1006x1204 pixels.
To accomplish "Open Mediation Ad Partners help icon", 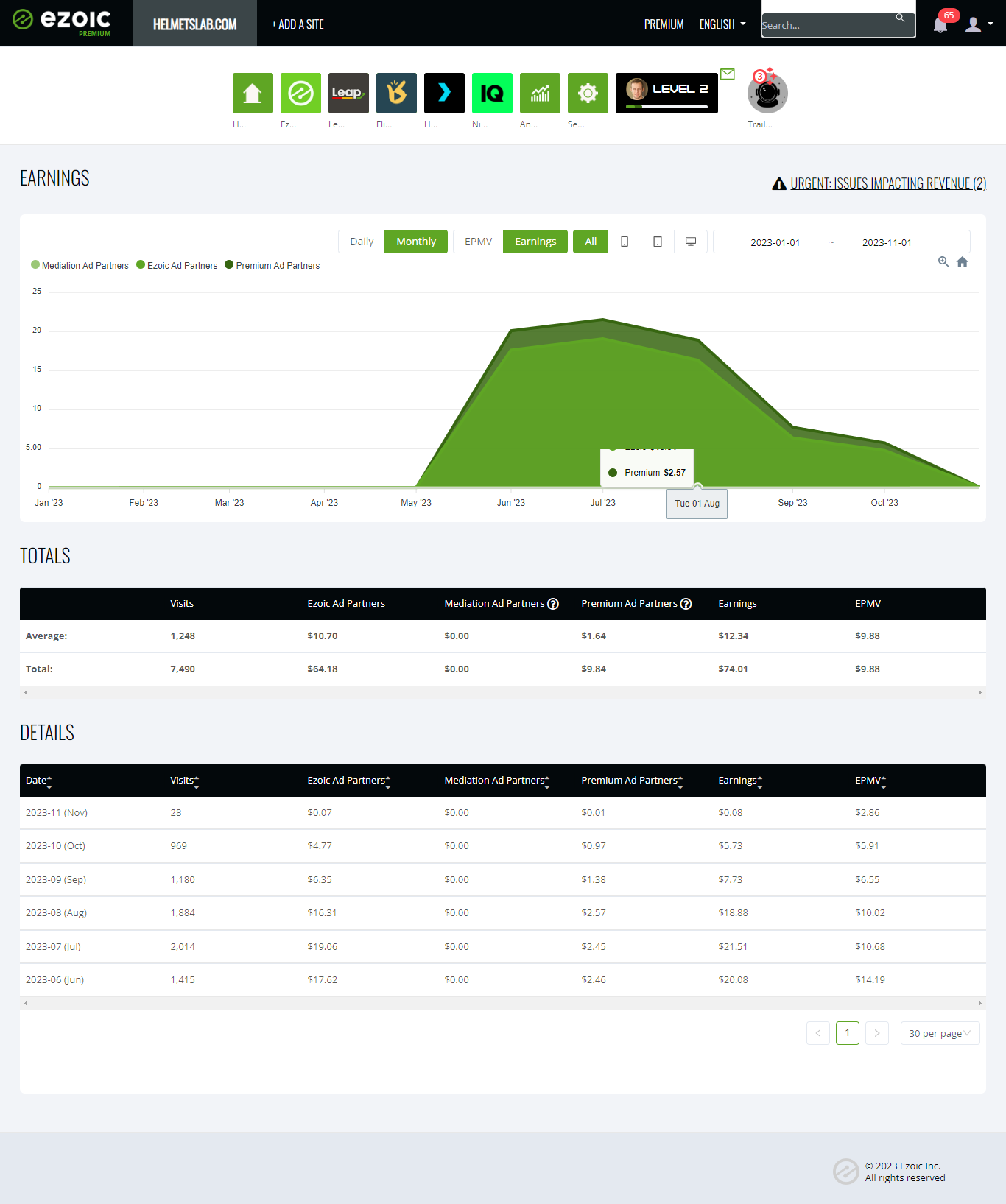I will tap(553, 604).
